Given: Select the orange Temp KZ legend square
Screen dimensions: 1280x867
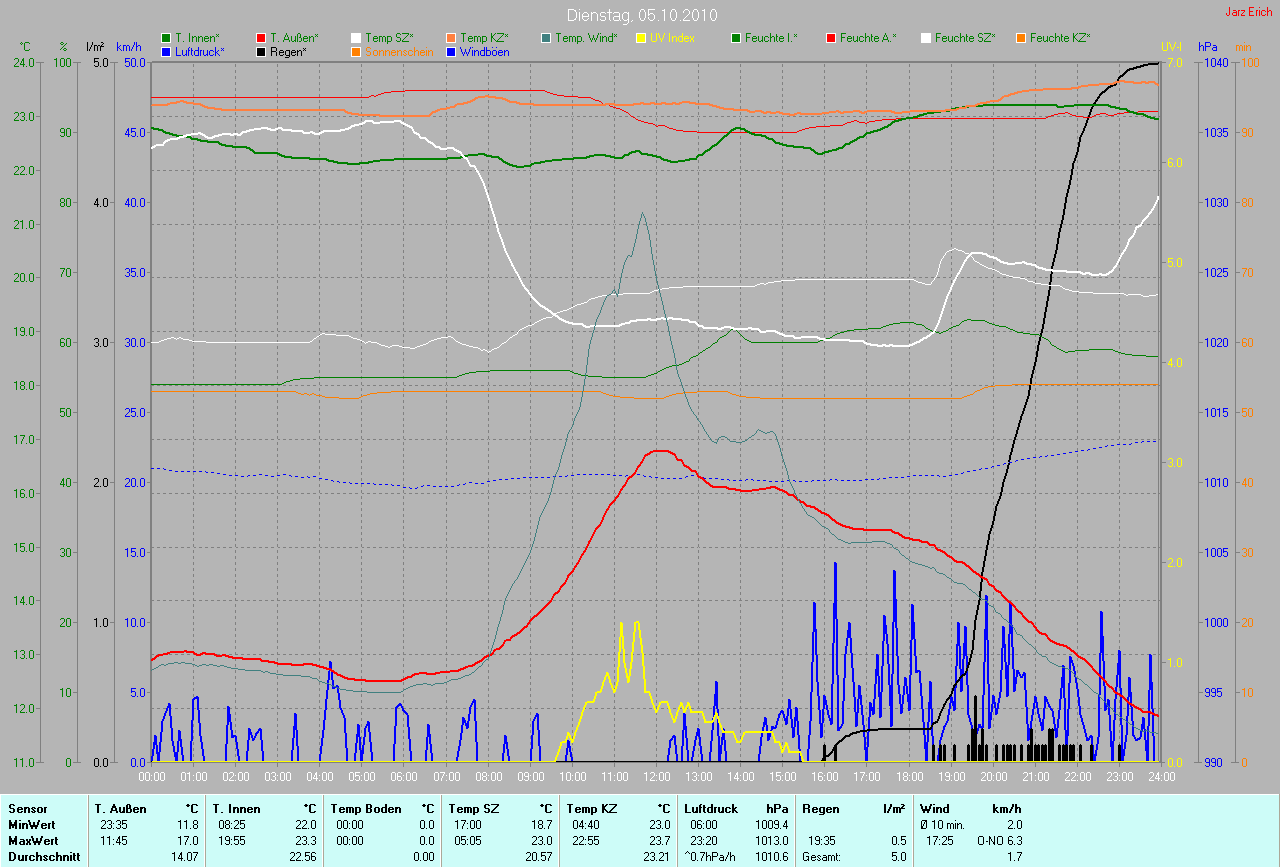Looking at the screenshot, I should [451, 38].
